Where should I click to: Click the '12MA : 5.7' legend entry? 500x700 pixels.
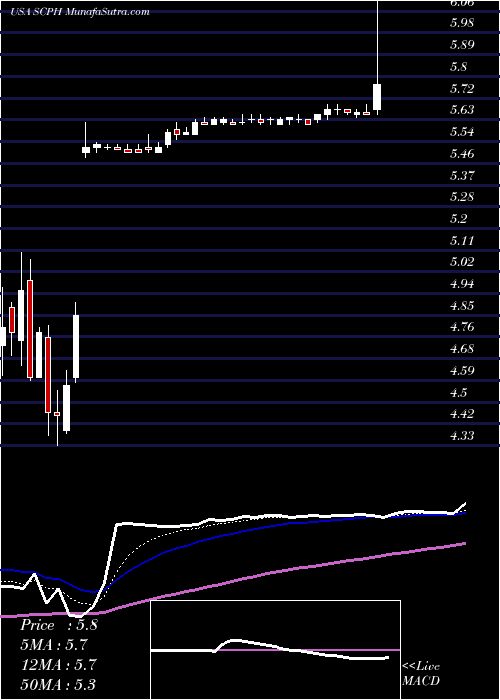click(57, 665)
